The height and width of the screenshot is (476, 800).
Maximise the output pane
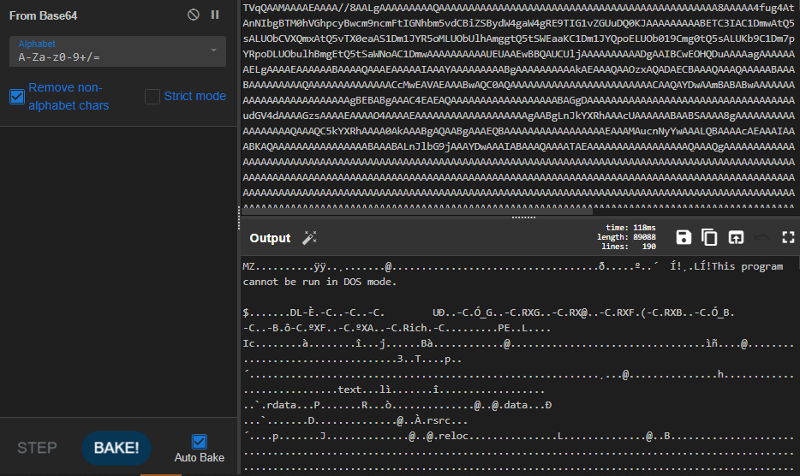(788, 237)
